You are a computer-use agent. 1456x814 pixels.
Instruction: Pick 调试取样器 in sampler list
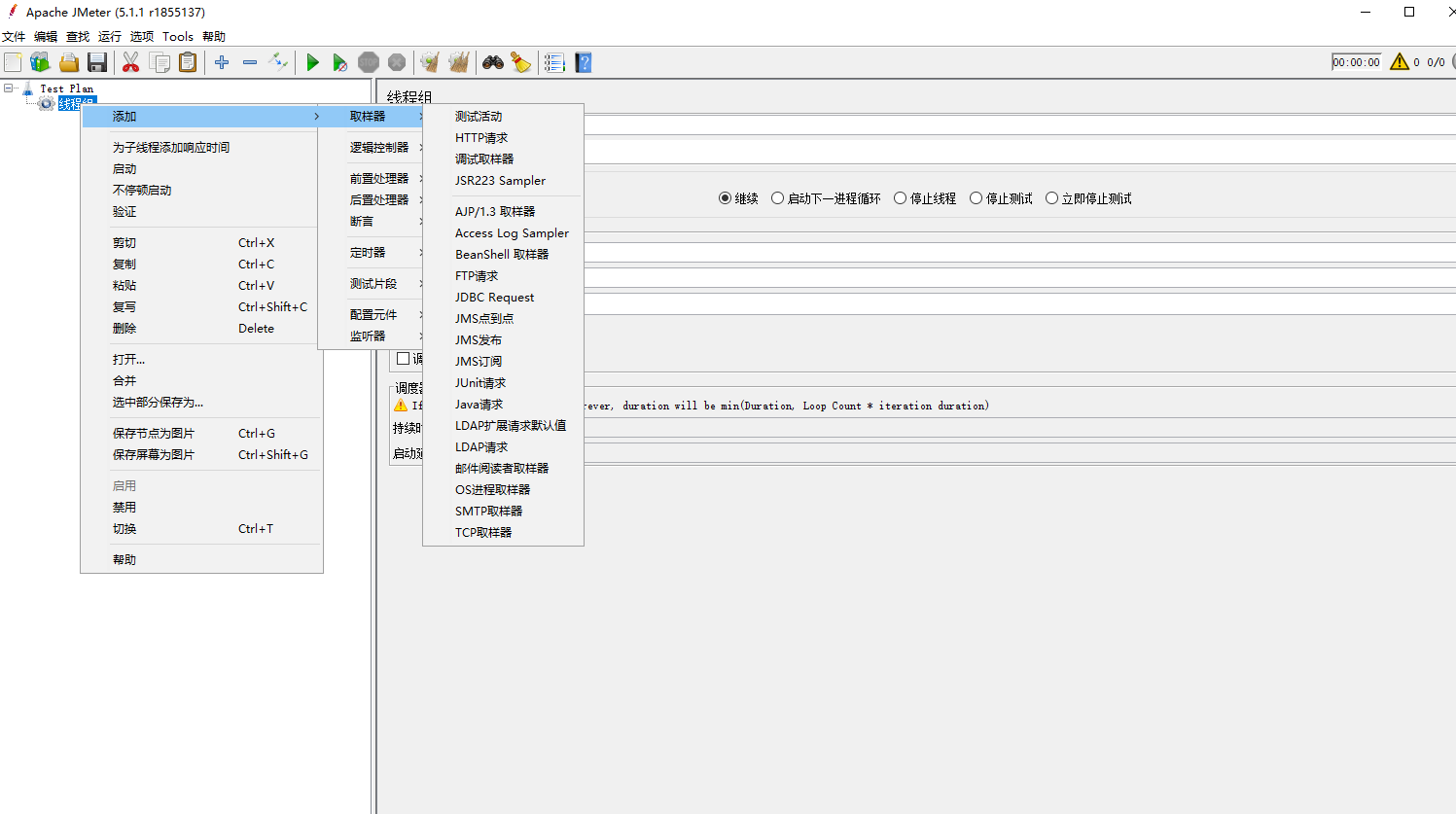(503, 159)
